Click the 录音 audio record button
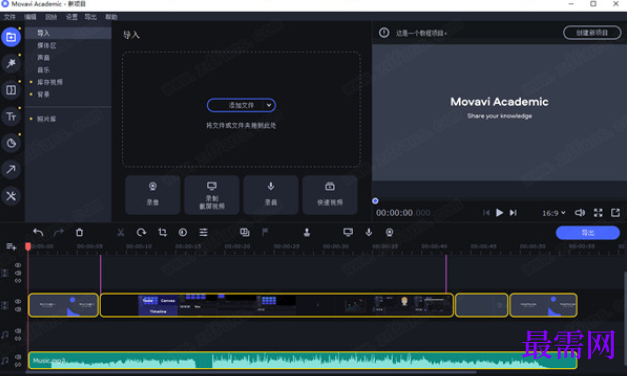Viewport: 634px width, 376px height. 271,194
